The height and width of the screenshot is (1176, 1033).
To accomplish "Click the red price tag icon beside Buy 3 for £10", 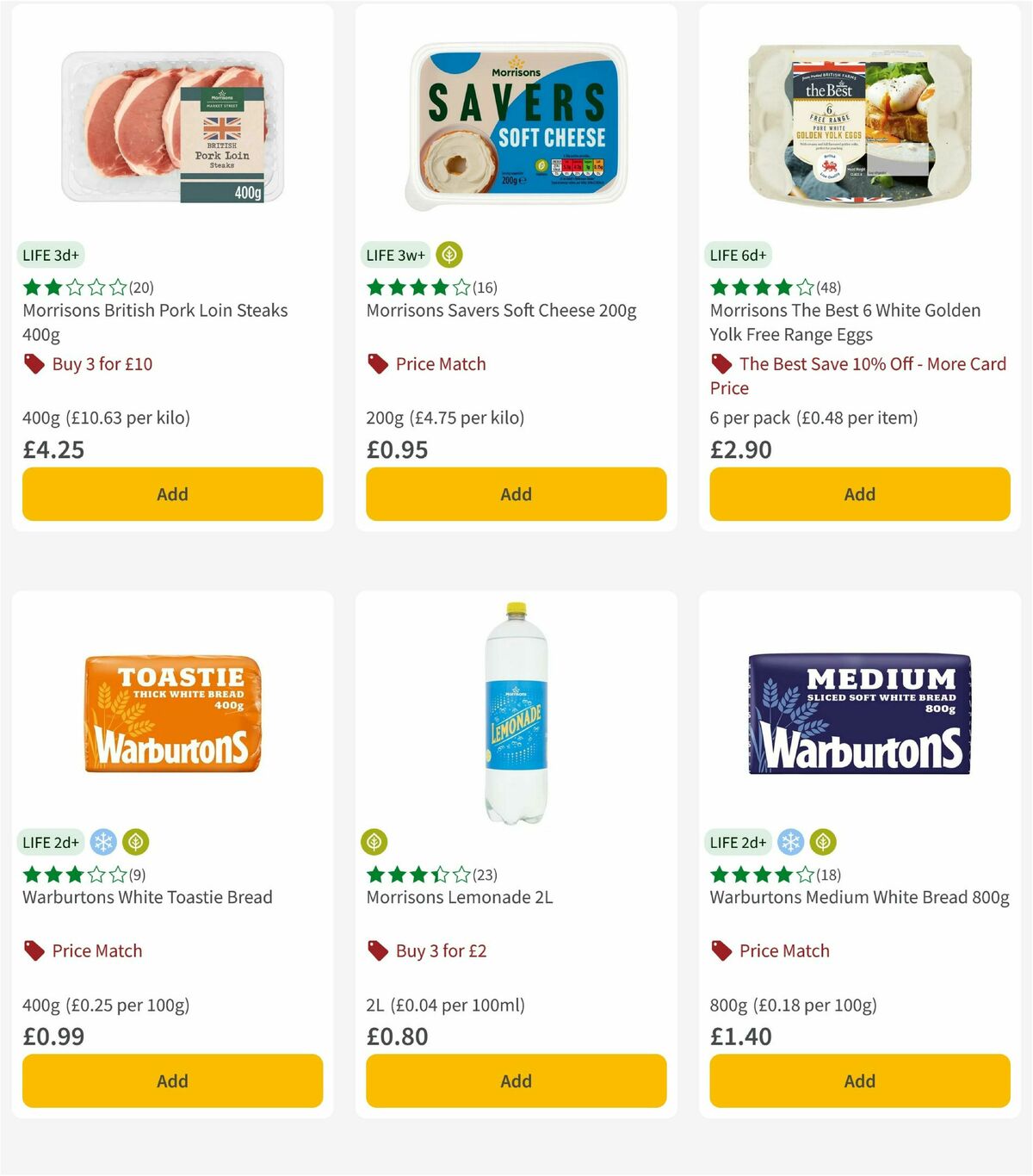I will pos(34,364).
